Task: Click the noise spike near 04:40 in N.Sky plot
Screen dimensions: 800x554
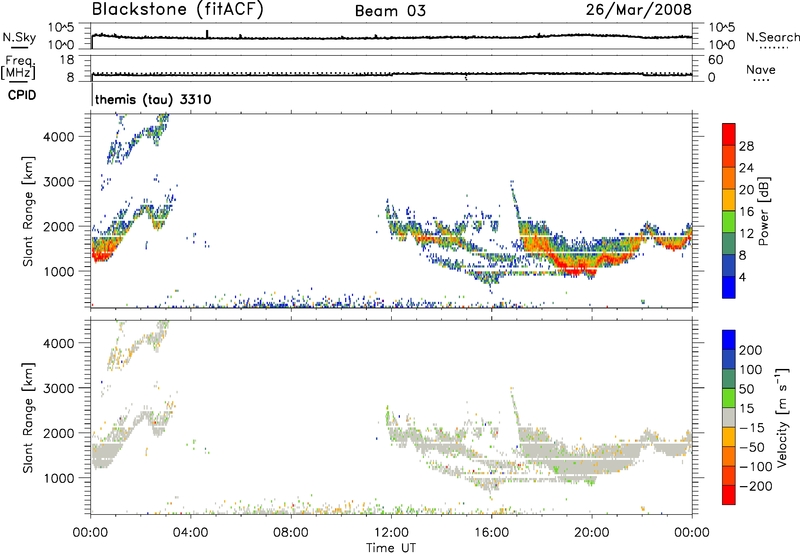Action: point(207,34)
